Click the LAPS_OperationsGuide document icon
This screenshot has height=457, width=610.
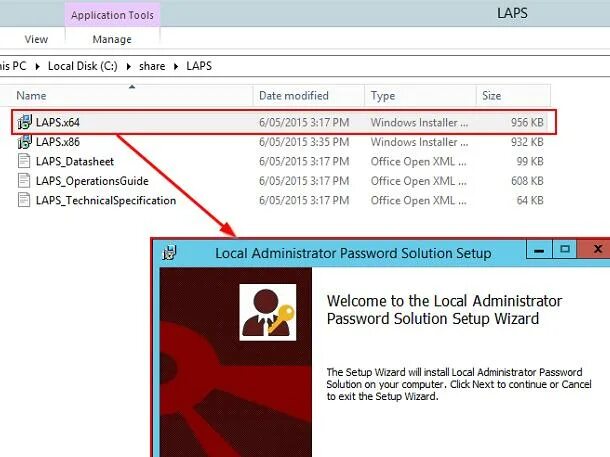[x=24, y=180]
